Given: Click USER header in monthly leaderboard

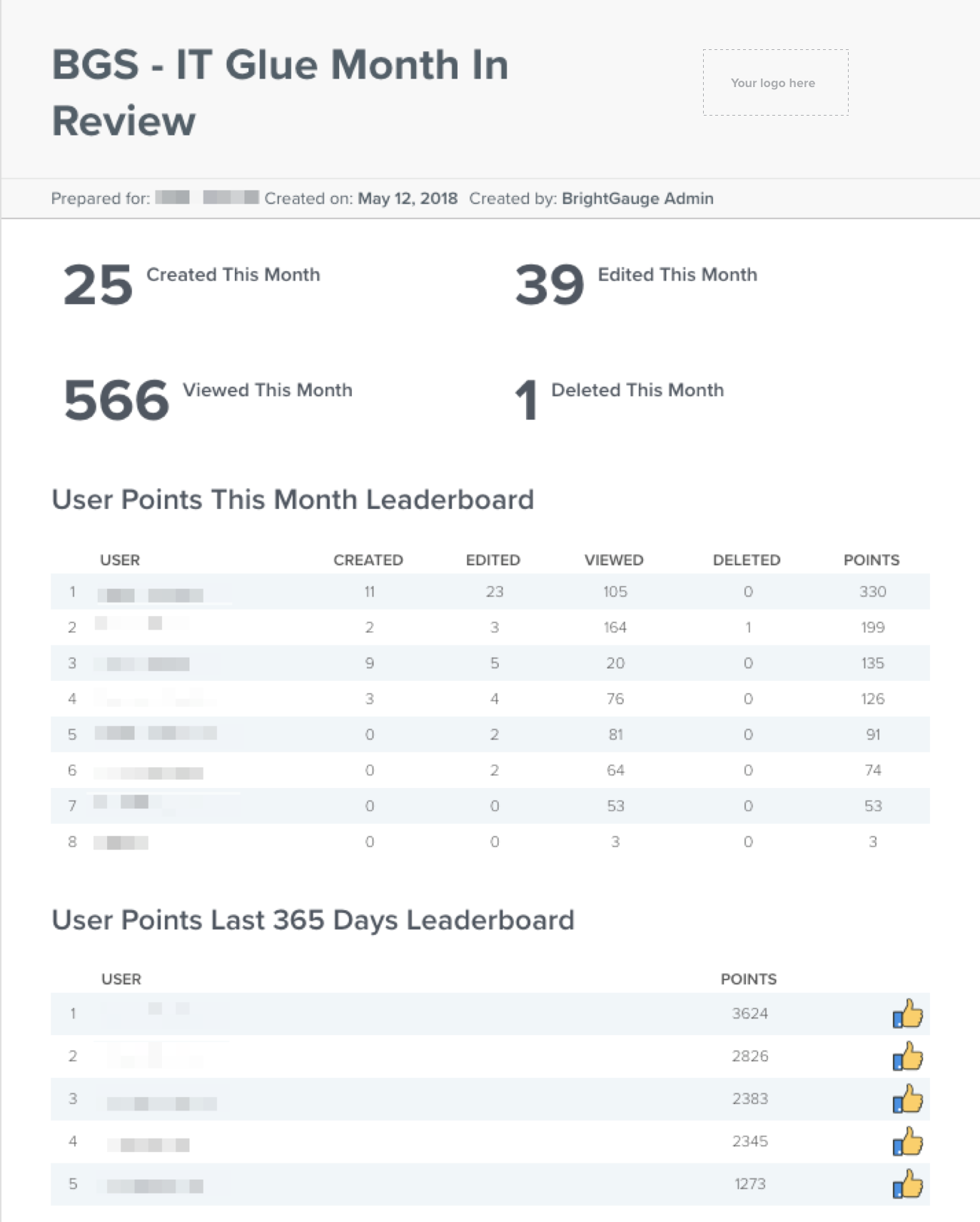Looking at the screenshot, I should coord(120,560).
